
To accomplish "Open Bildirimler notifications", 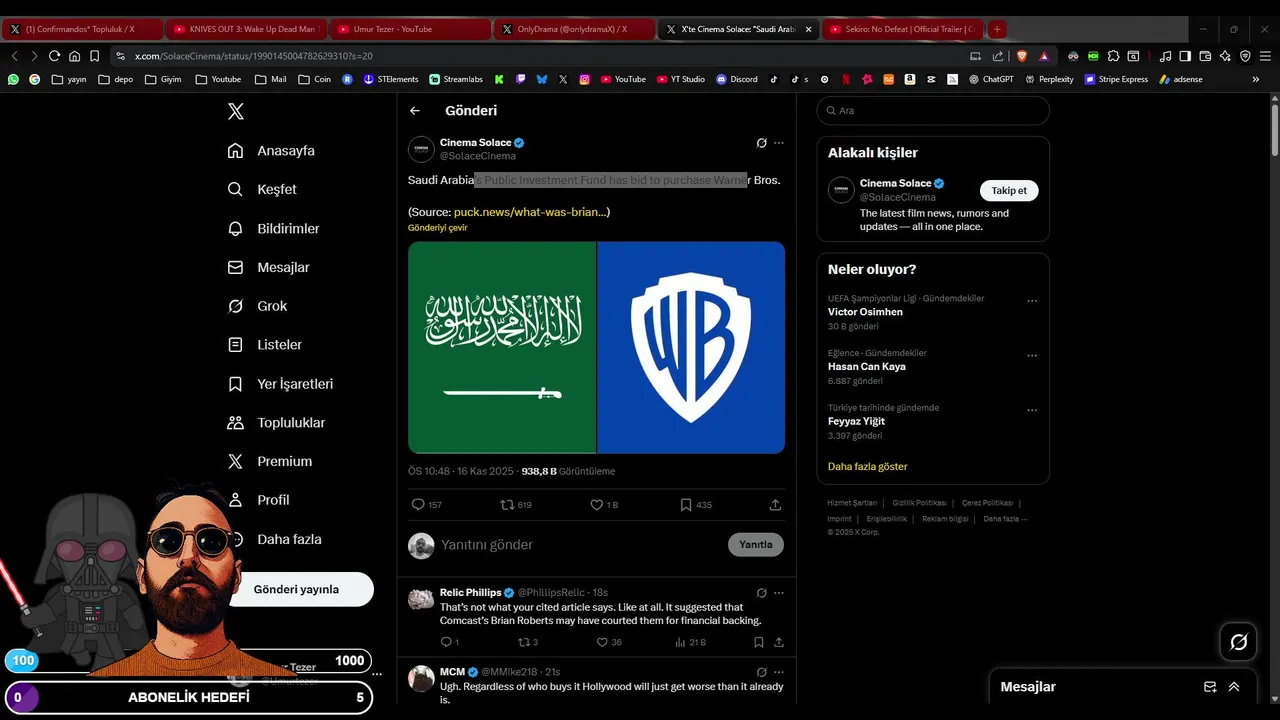I will pos(273,229).
